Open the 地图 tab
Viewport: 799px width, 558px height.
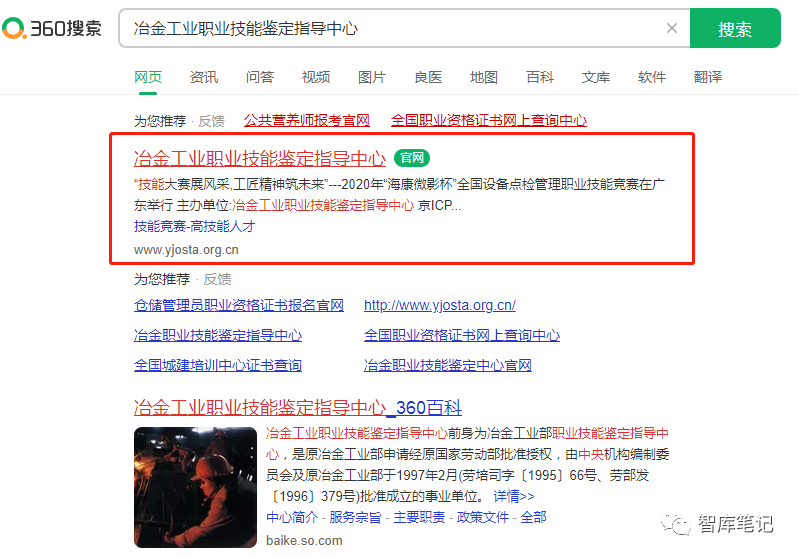pyautogui.click(x=484, y=77)
